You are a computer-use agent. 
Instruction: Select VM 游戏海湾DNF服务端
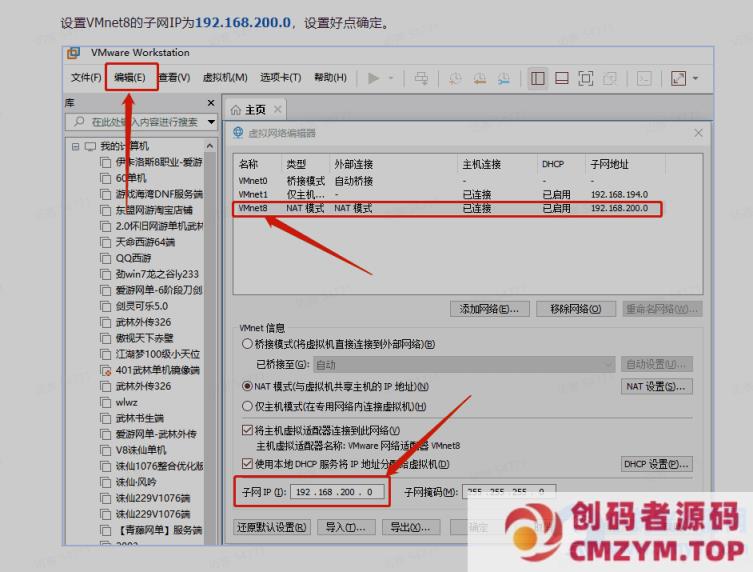(151, 194)
